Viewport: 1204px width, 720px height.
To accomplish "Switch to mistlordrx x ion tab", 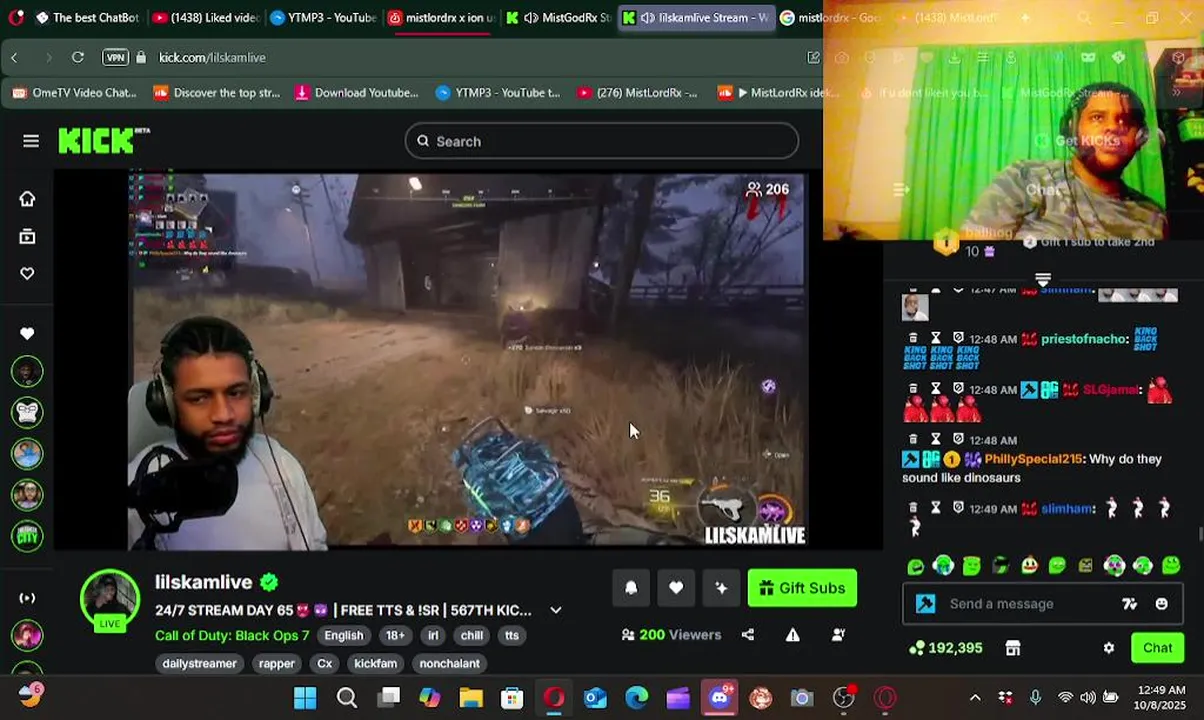I will click(440, 17).
